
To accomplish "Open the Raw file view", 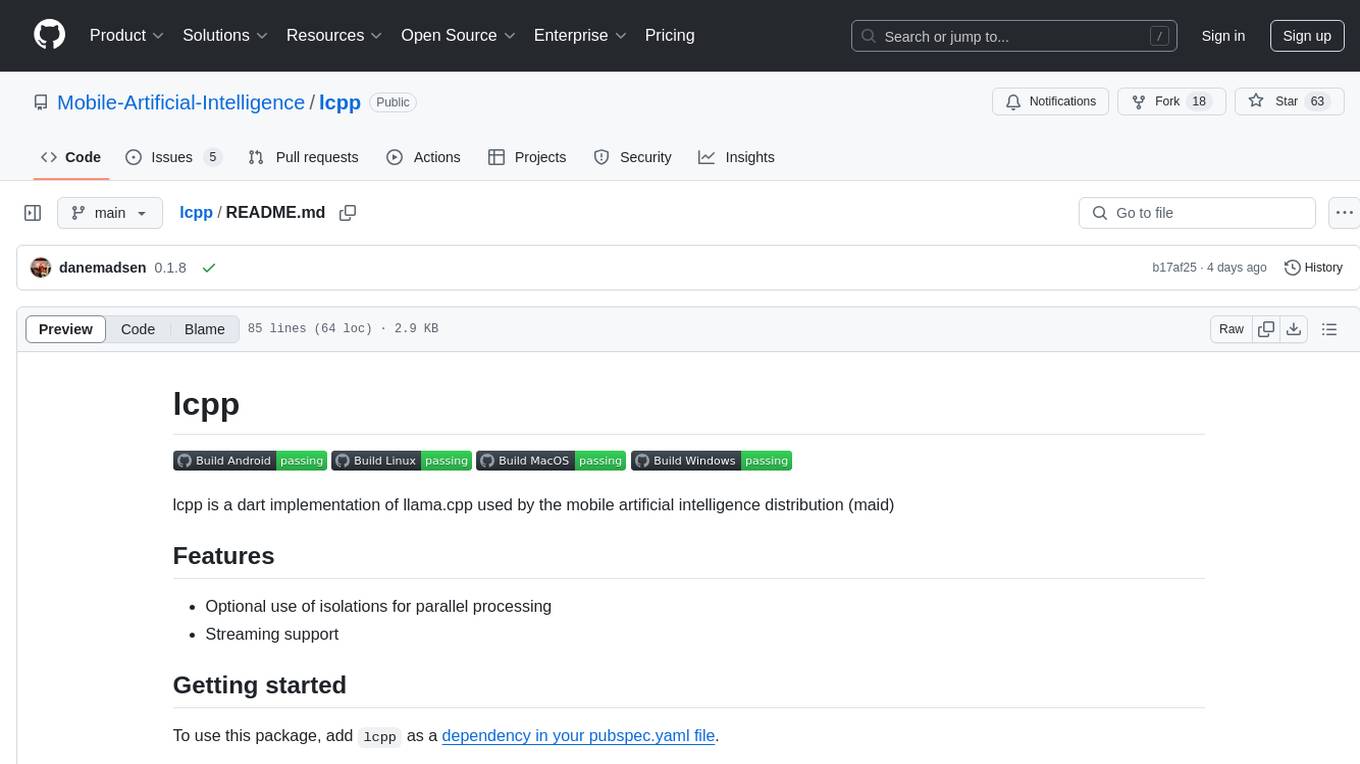I will point(1231,329).
